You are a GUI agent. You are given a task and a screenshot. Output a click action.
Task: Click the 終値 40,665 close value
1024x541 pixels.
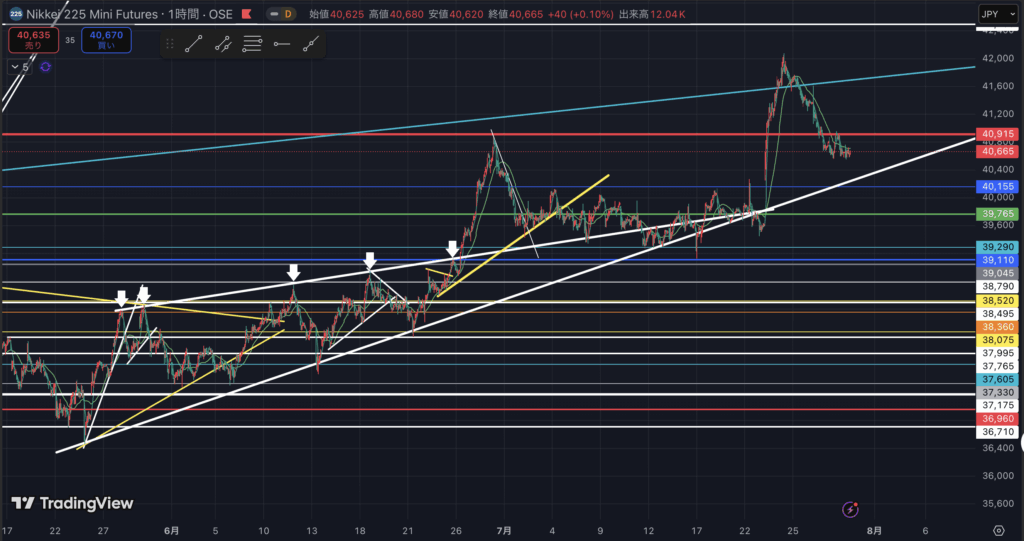coord(515,14)
